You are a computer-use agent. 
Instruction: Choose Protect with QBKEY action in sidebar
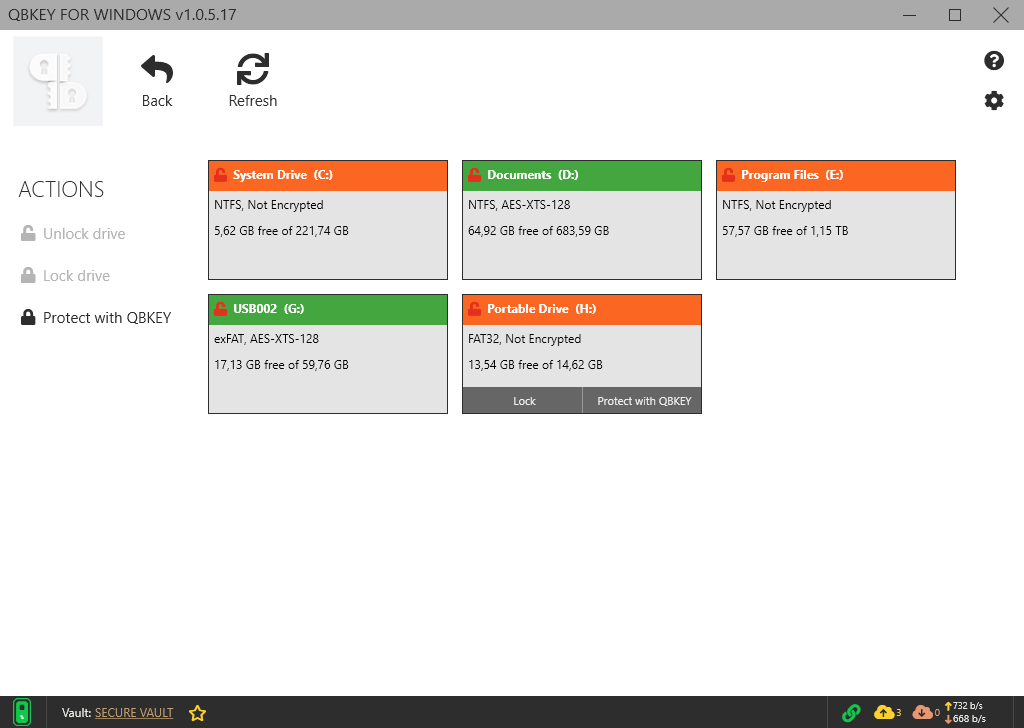95,317
